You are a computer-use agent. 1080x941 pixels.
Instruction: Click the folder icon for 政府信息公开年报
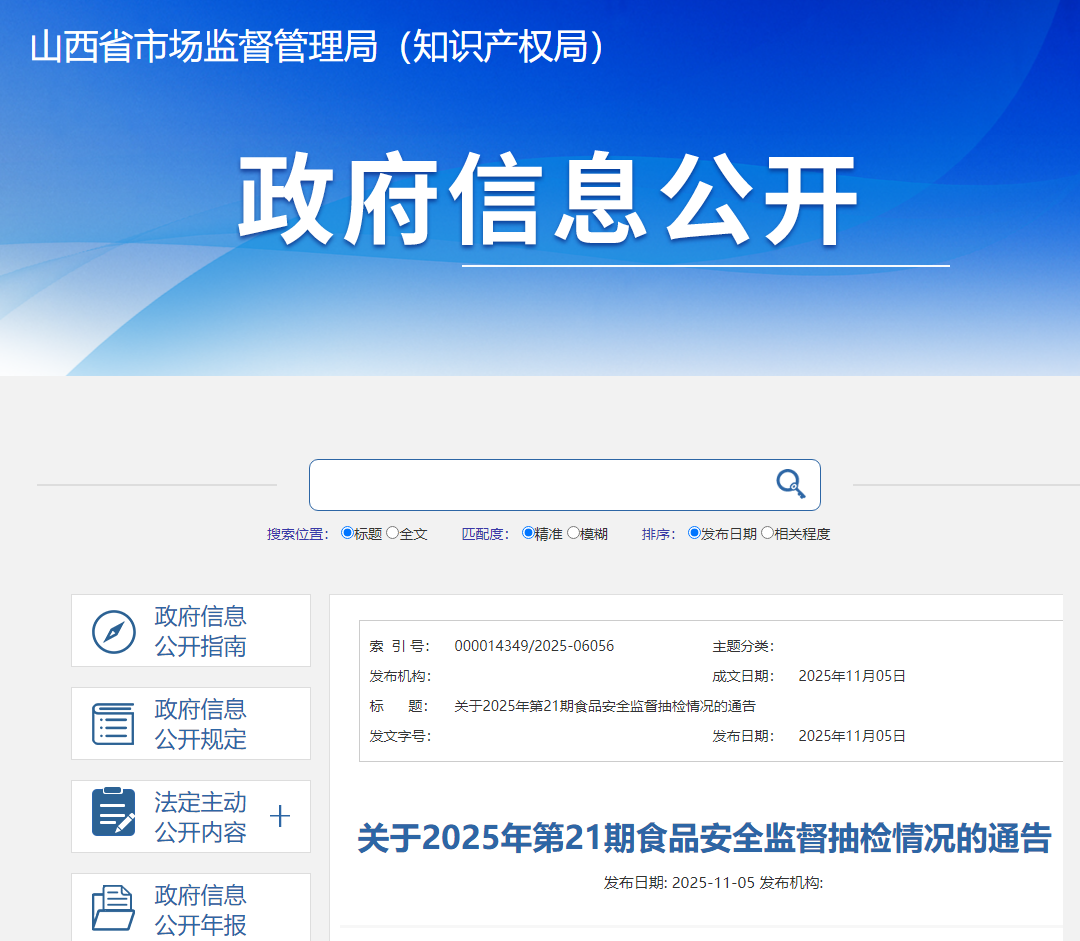pos(113,907)
